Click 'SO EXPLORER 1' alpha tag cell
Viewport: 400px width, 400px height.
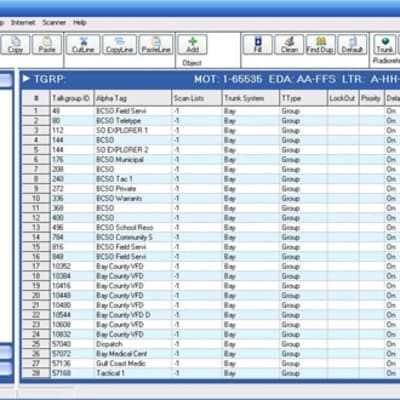pyautogui.click(x=133, y=130)
